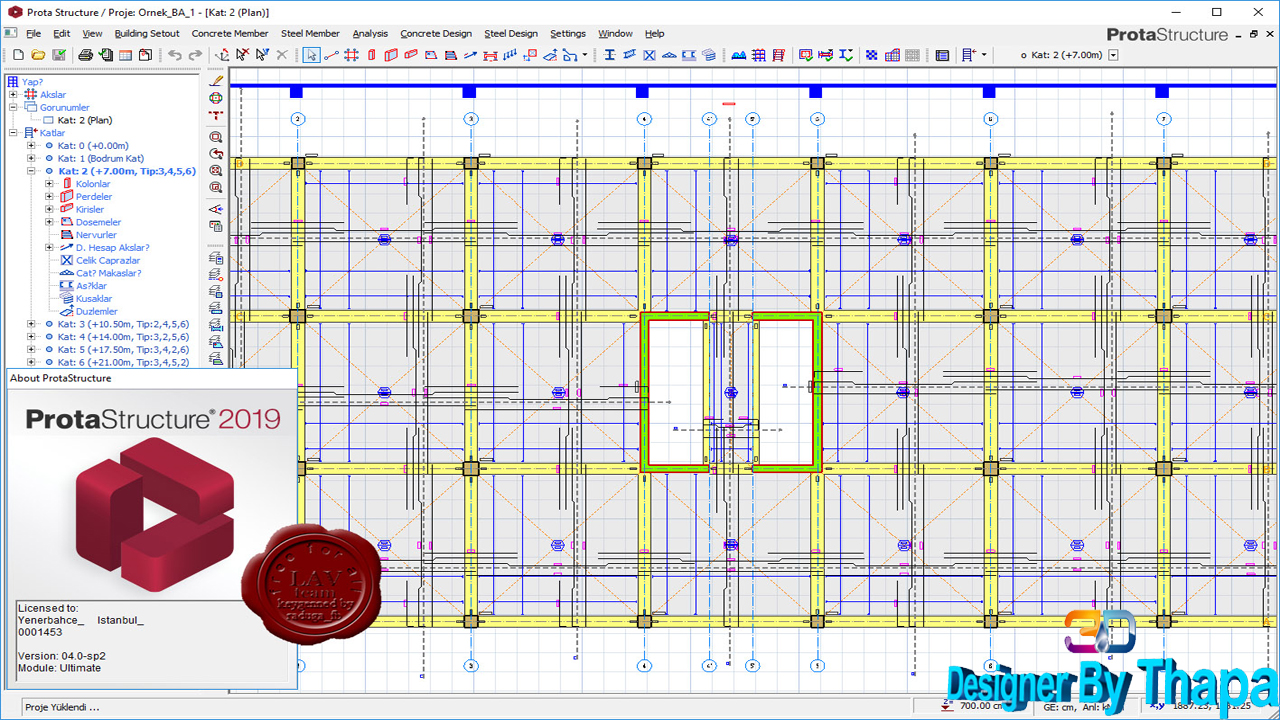Select Kat: 5 (+17.50m) storey item
This screenshot has width=1280, height=720.
pyautogui.click(x=123, y=350)
